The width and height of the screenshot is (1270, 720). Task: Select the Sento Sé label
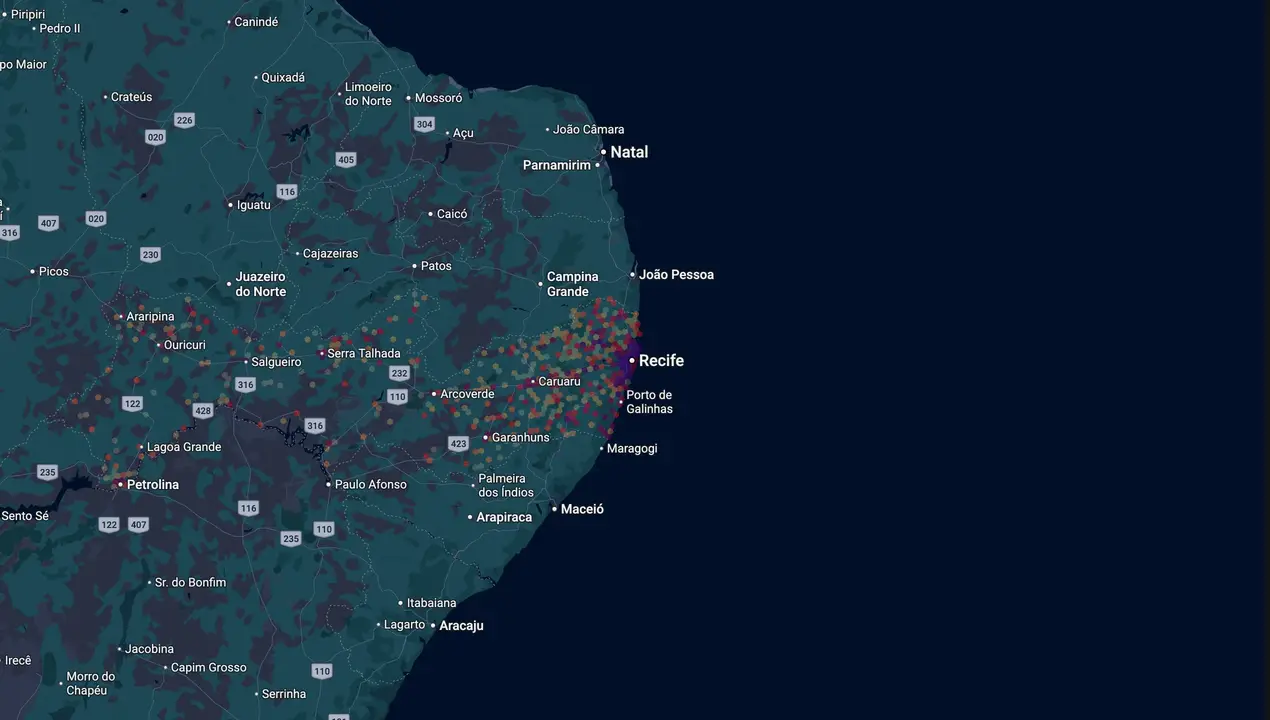24,516
